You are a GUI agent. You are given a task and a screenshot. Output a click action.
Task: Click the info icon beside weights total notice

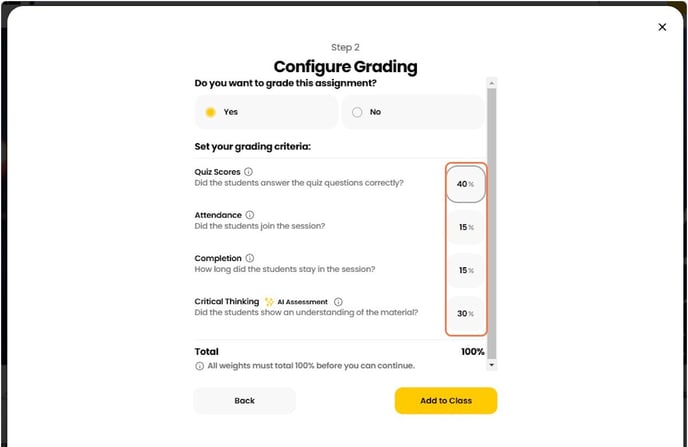tap(199, 366)
